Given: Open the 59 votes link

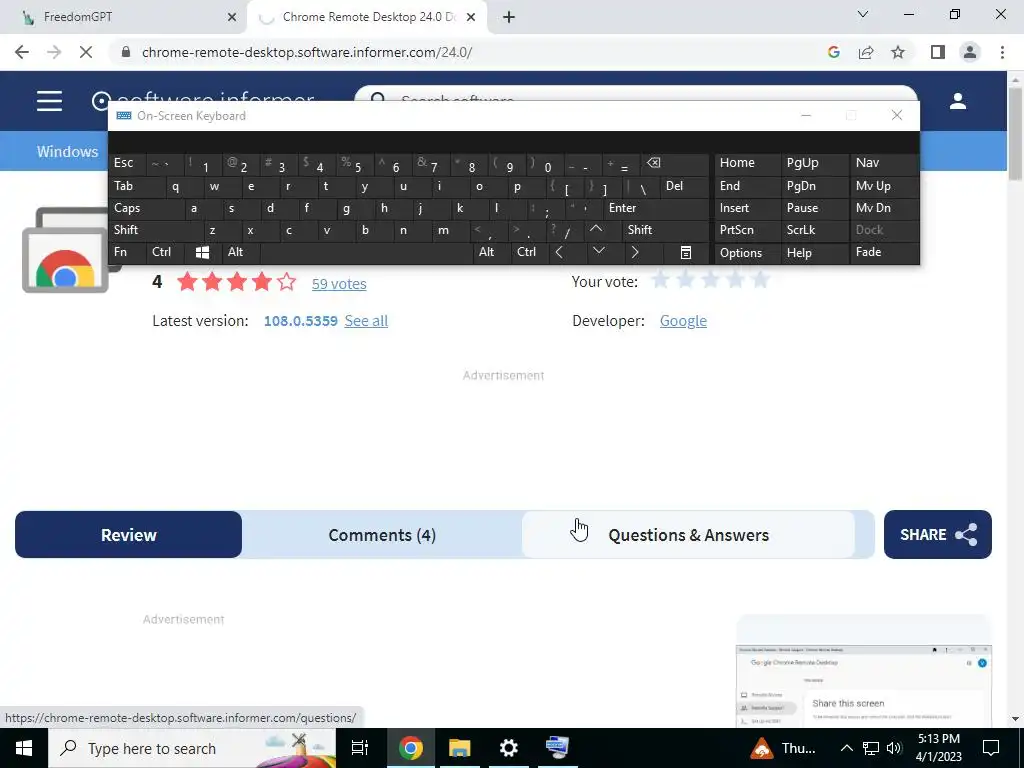Looking at the screenshot, I should click(339, 283).
